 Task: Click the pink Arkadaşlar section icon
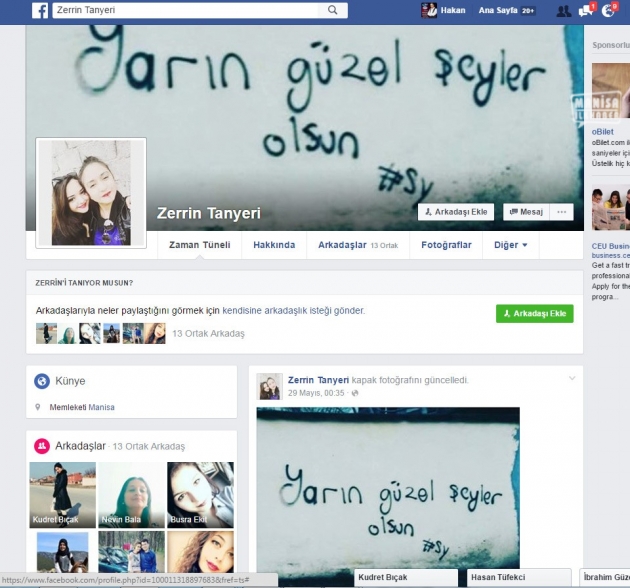(x=42, y=446)
